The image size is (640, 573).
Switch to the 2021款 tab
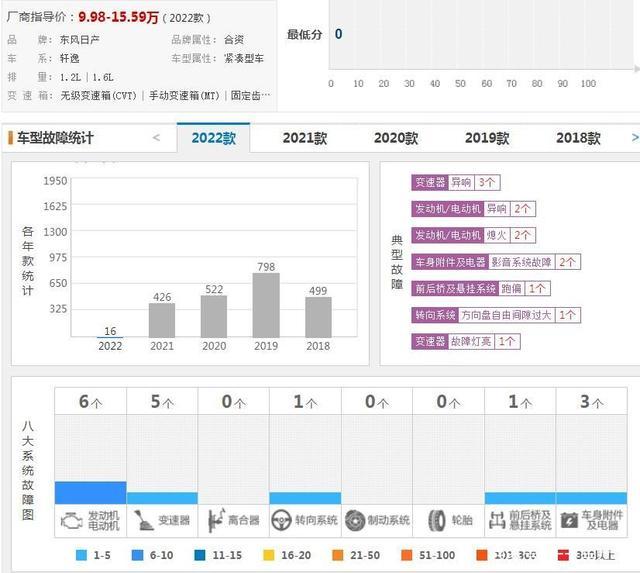pyautogui.click(x=304, y=138)
